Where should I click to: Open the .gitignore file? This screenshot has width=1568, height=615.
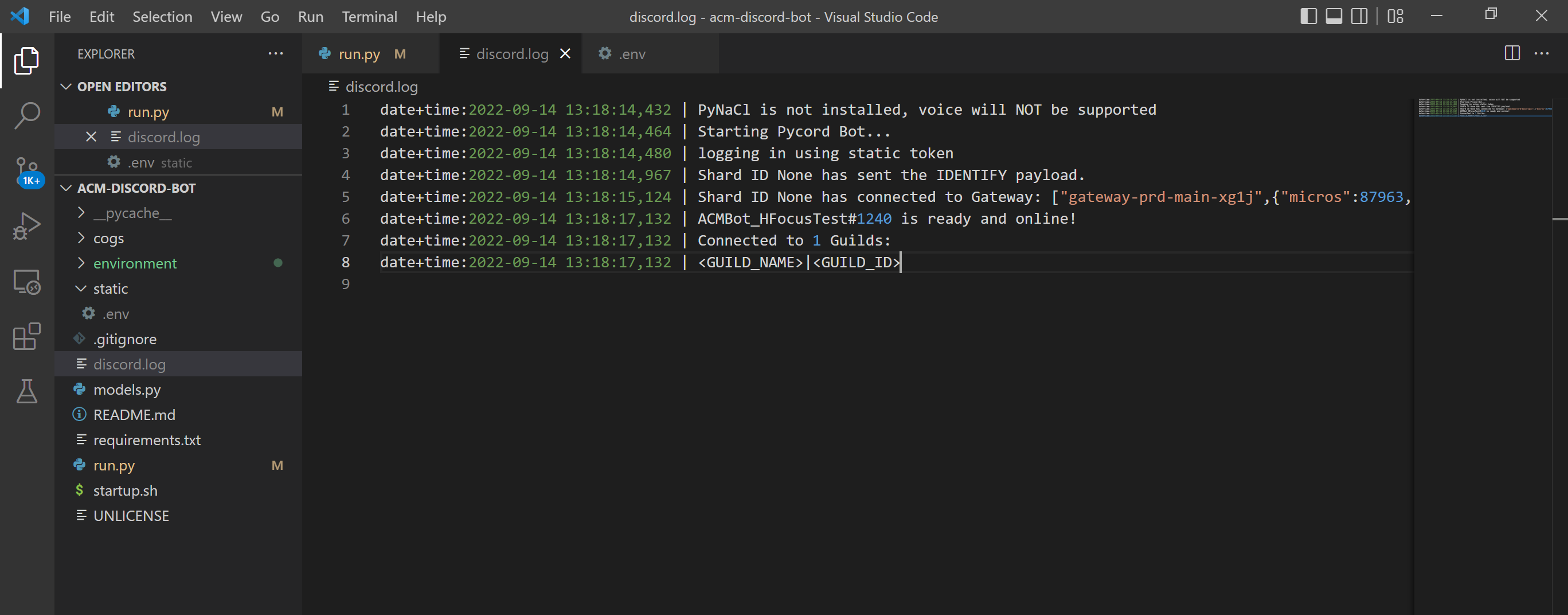pyautogui.click(x=178, y=339)
